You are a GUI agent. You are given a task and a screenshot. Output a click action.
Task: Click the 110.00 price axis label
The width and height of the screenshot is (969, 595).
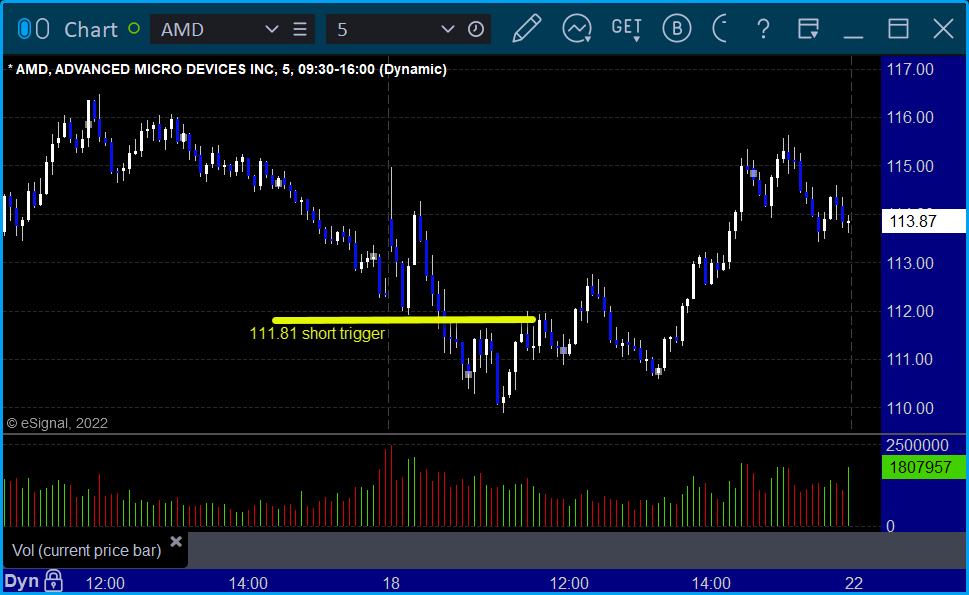pos(910,408)
